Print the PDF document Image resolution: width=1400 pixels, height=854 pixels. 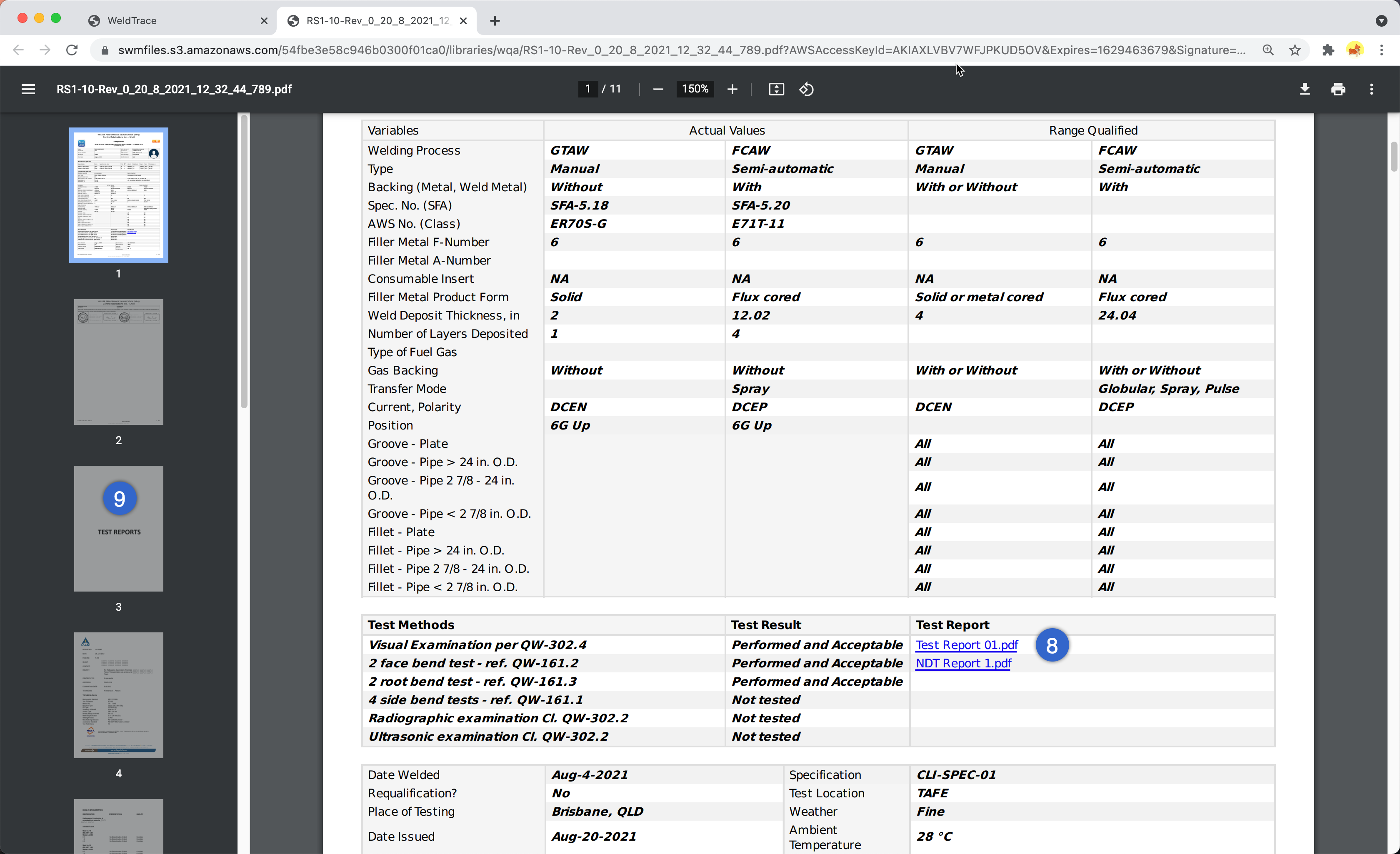click(1338, 89)
